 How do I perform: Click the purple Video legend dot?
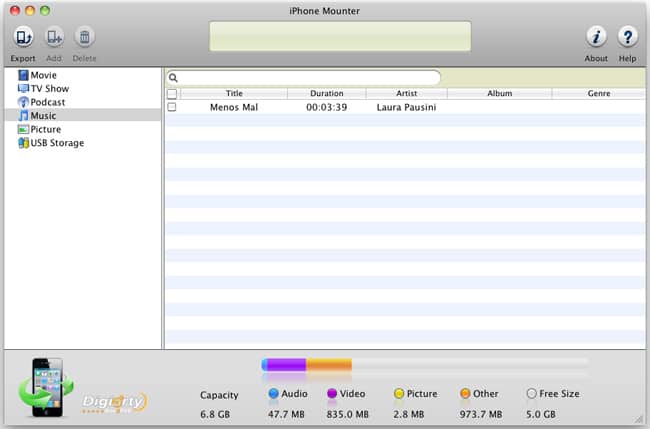point(332,393)
